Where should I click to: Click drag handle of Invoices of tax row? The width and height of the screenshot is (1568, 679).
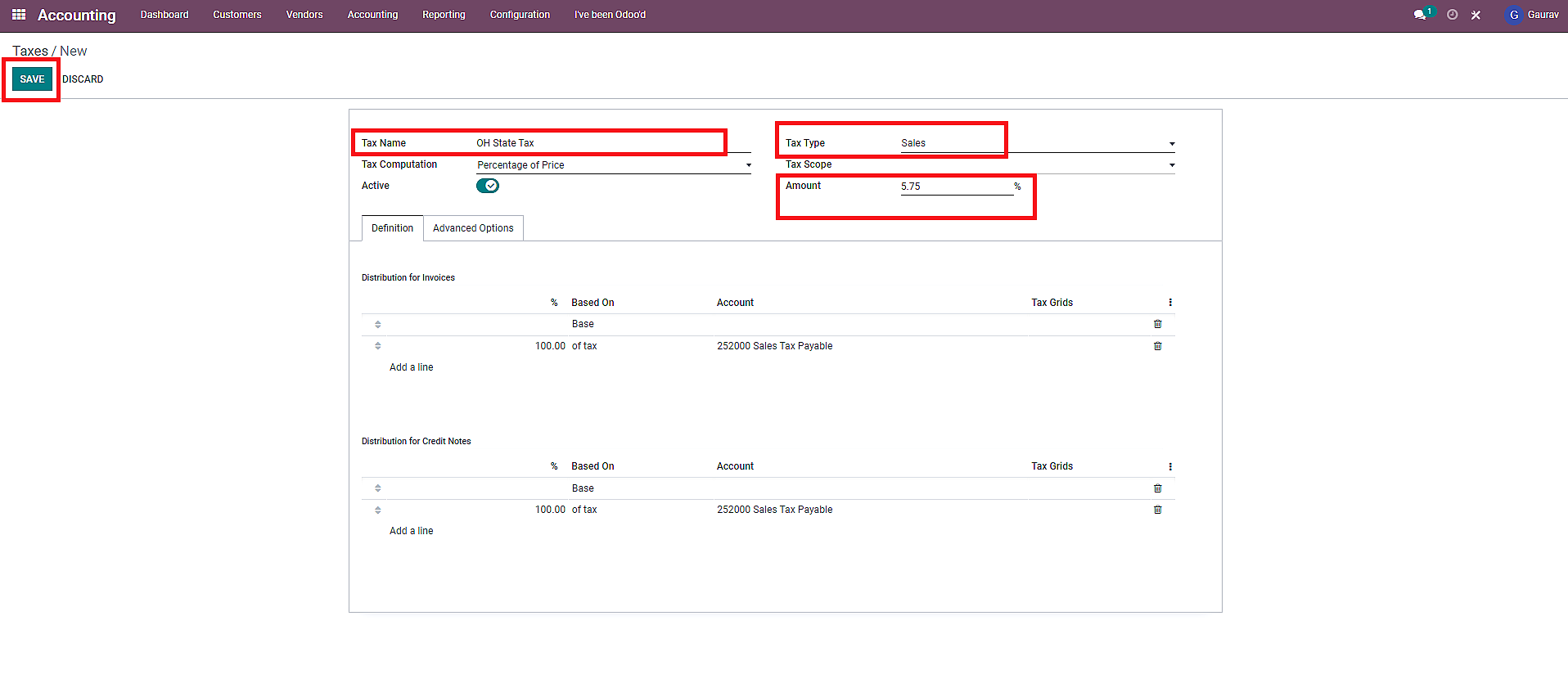377,346
